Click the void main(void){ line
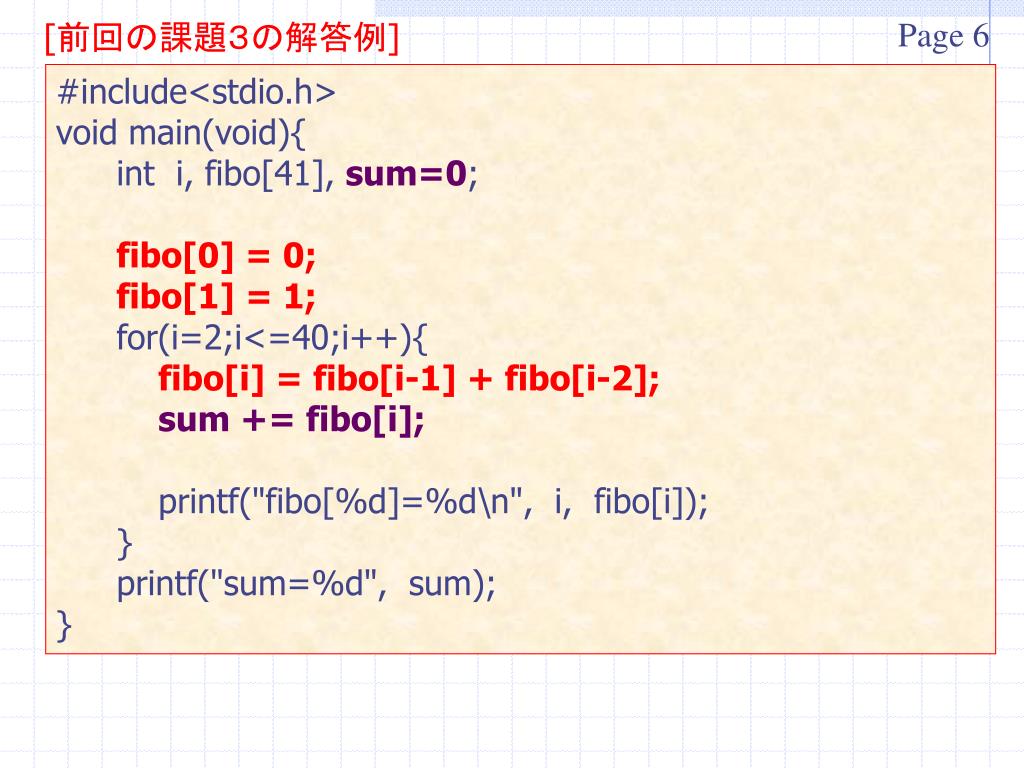This screenshot has width=1024, height=768. pos(180,133)
